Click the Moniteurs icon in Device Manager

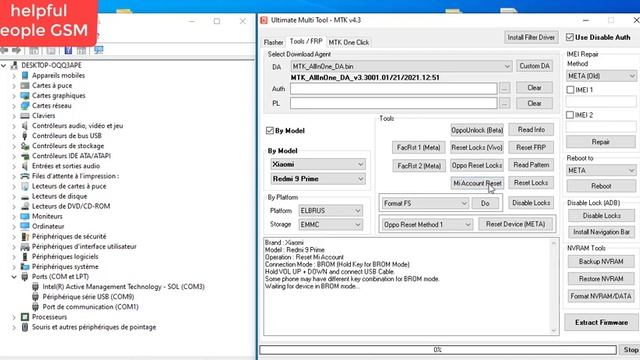(x=25, y=216)
